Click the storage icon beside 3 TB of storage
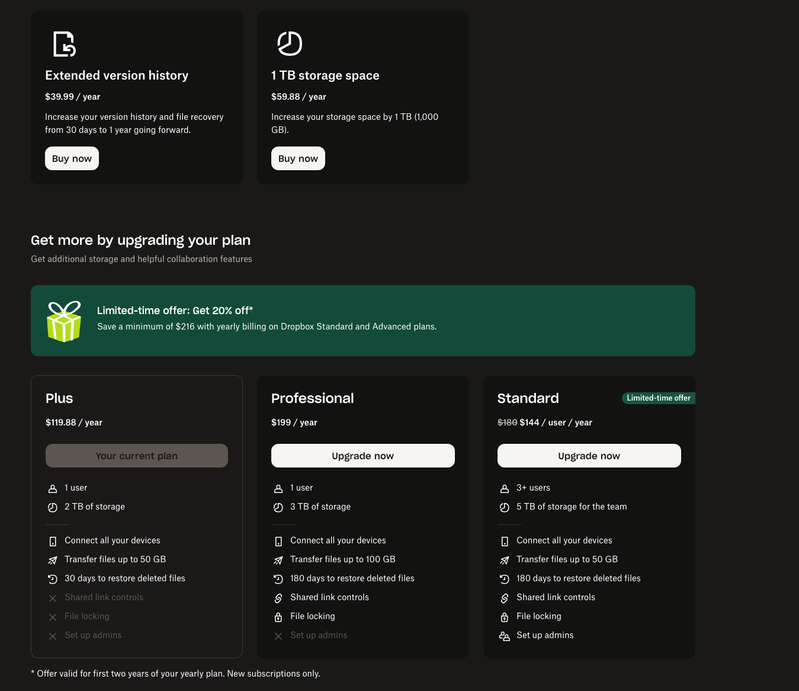This screenshot has height=691, width=799. pos(279,507)
